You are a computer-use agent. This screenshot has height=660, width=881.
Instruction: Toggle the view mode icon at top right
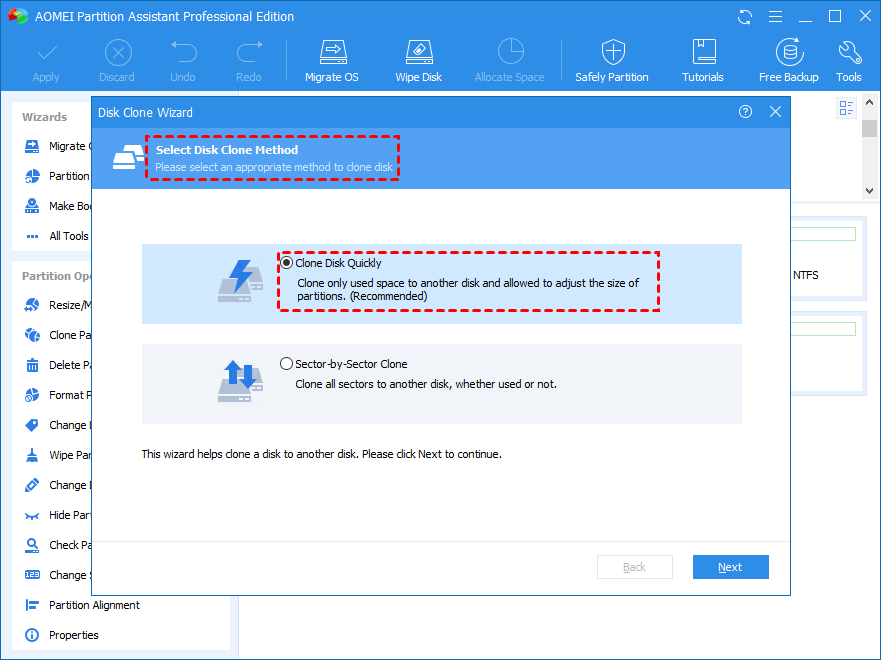click(x=847, y=109)
